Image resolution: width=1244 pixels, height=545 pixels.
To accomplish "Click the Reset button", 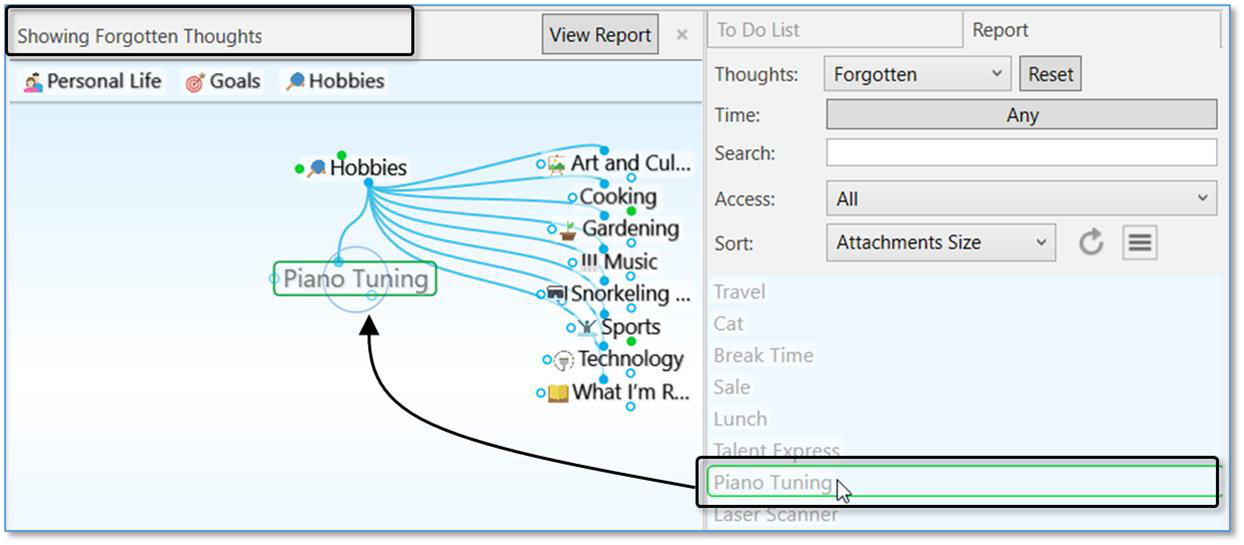I will coord(1050,74).
